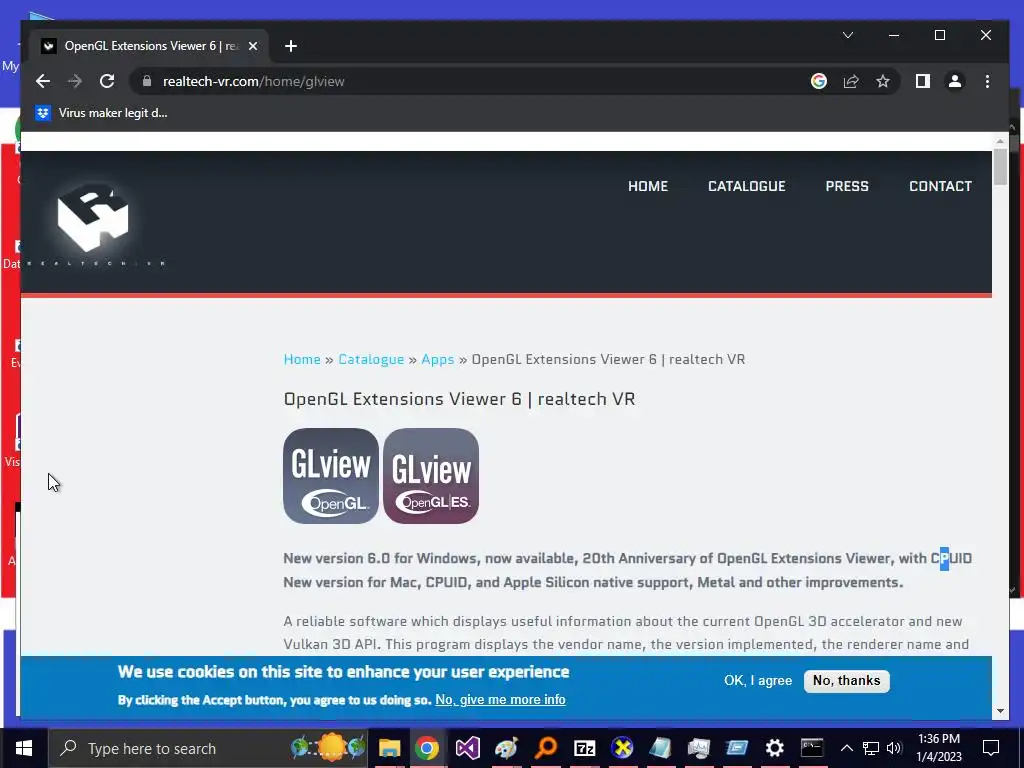Open network status tray icon
Image resolution: width=1024 pixels, height=768 pixels.
tap(871, 748)
